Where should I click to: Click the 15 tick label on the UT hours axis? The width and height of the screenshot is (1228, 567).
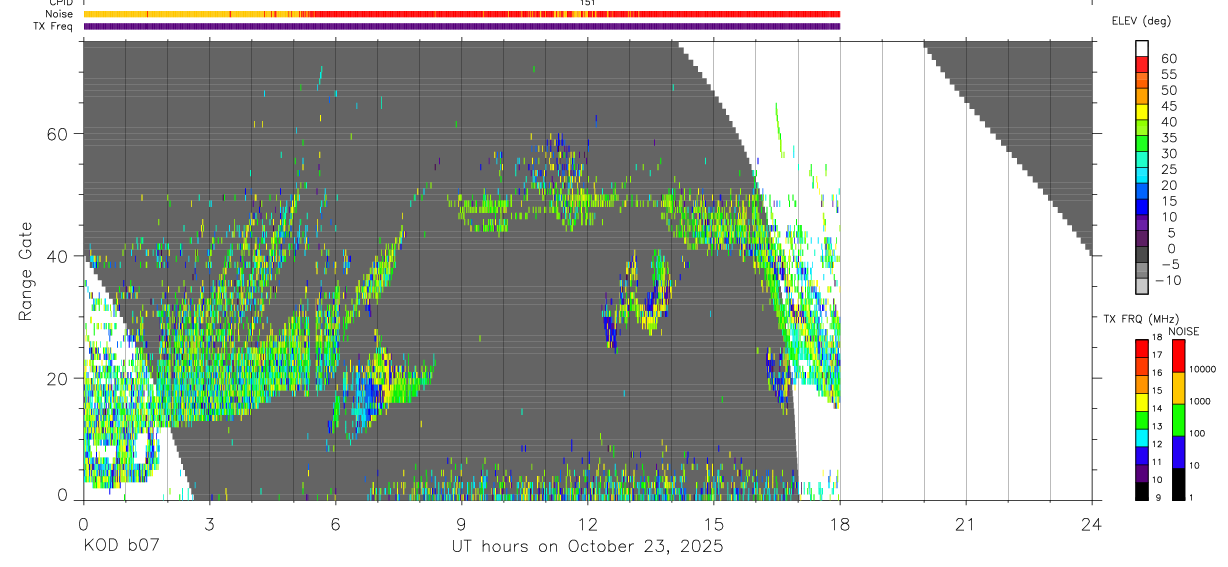[713, 525]
